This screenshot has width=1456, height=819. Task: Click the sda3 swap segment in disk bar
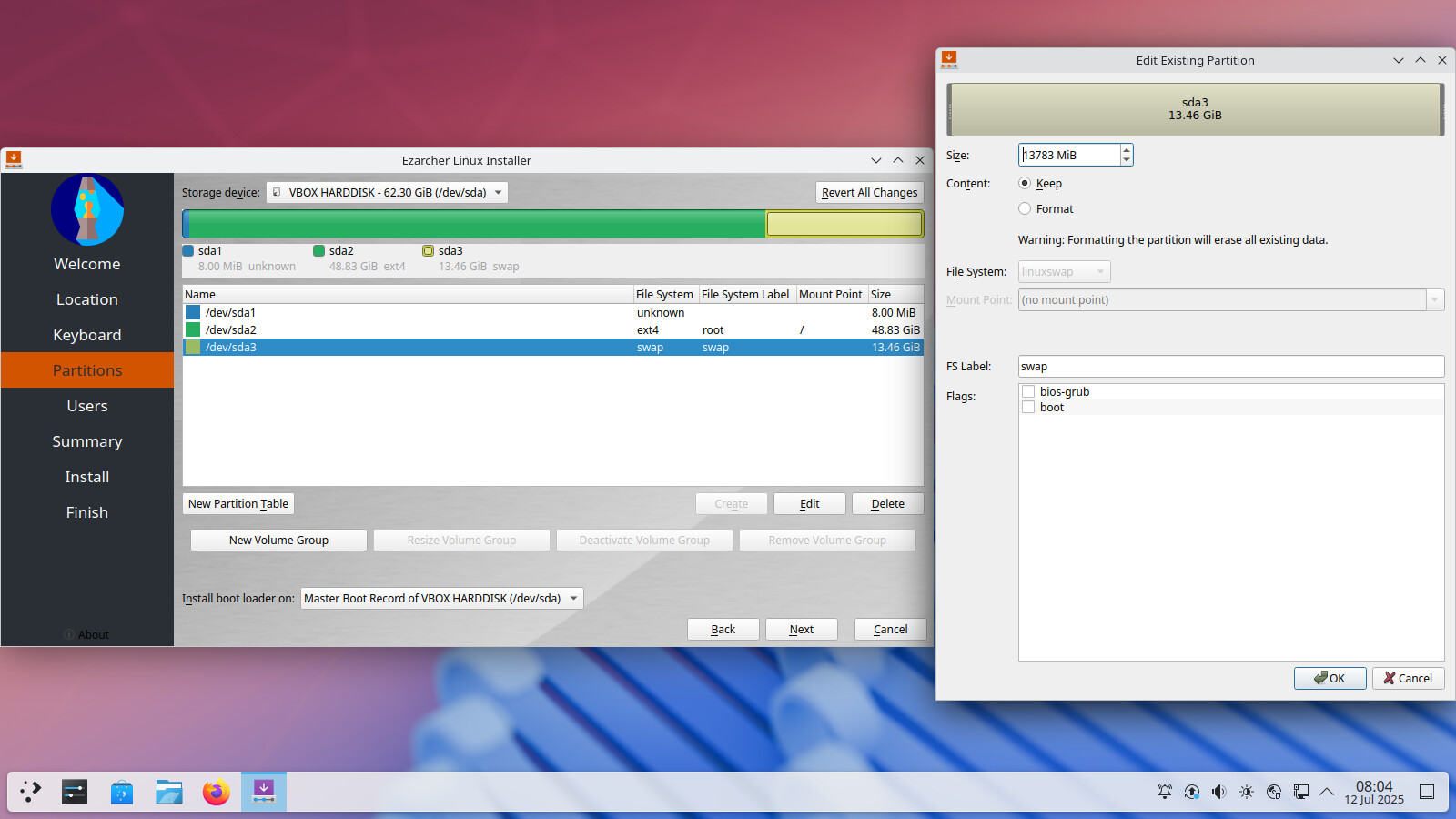[x=844, y=224]
